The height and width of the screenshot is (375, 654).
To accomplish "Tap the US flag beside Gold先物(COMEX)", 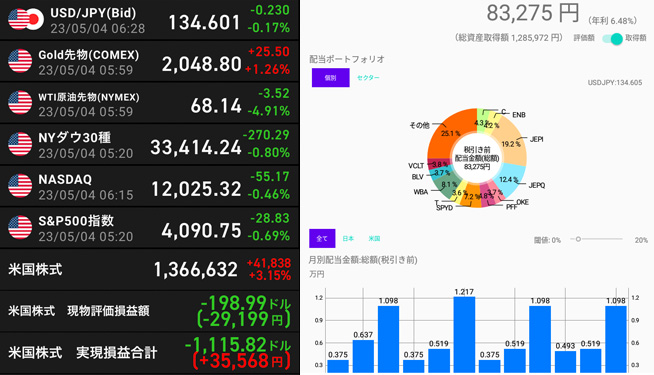I will coord(20,61).
